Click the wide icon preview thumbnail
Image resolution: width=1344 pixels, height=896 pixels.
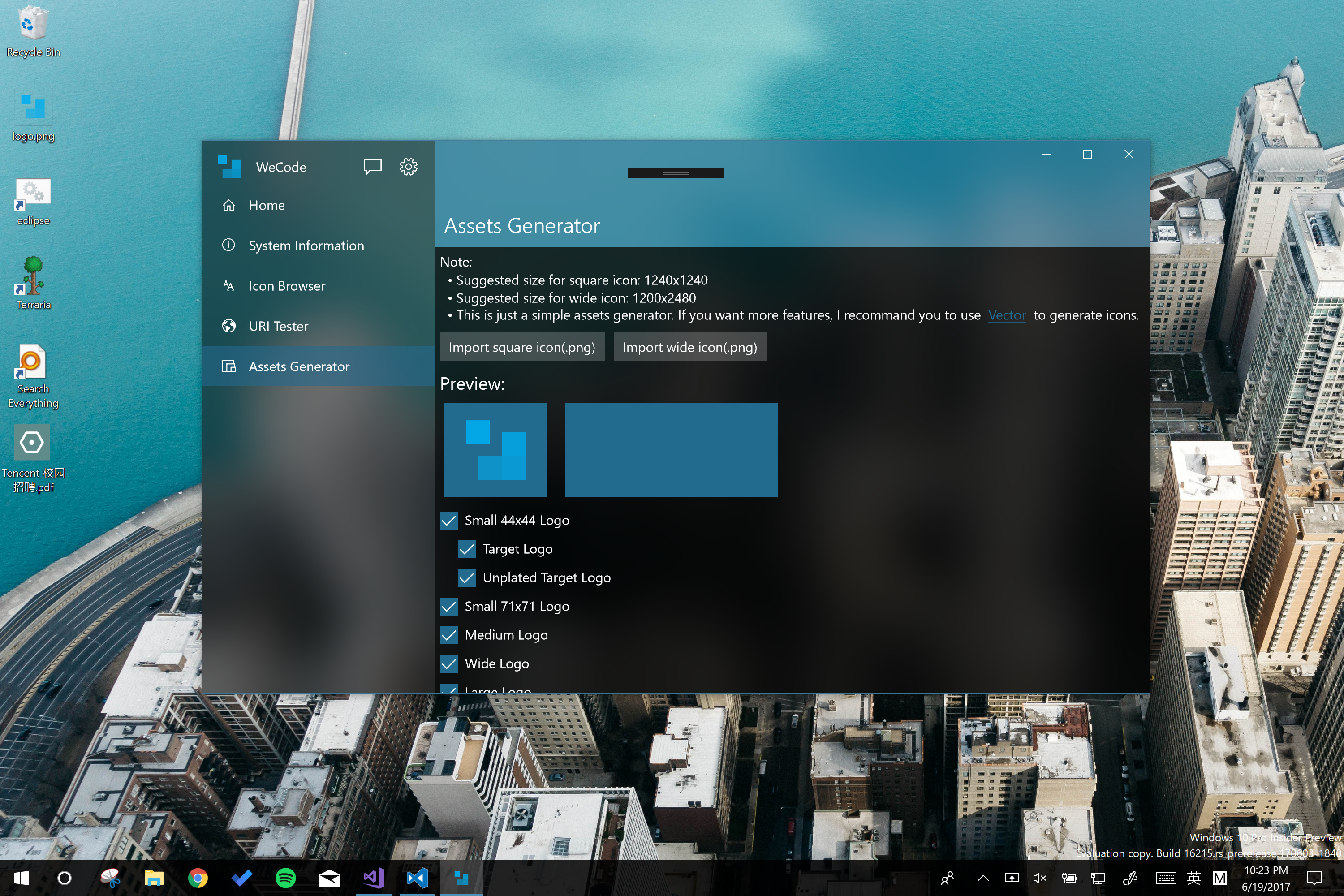[x=671, y=450]
